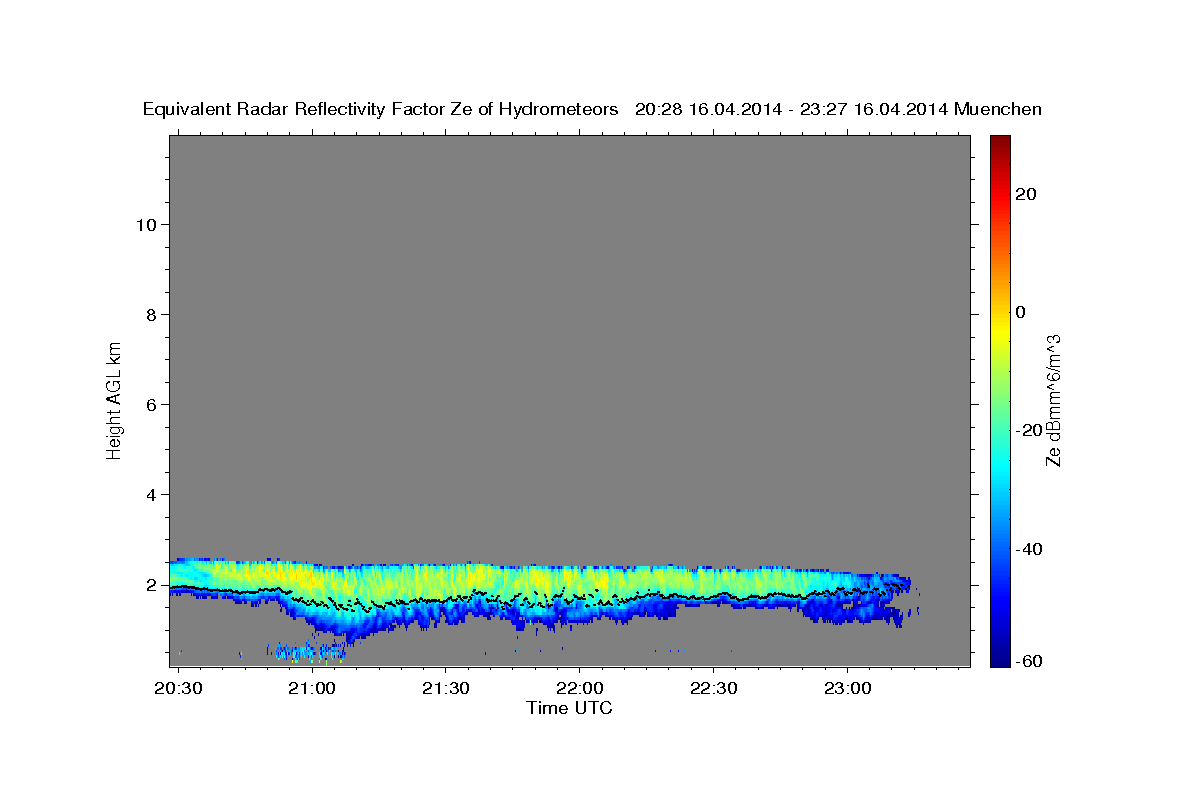Click the colorbar label -20

[x=1029, y=430]
